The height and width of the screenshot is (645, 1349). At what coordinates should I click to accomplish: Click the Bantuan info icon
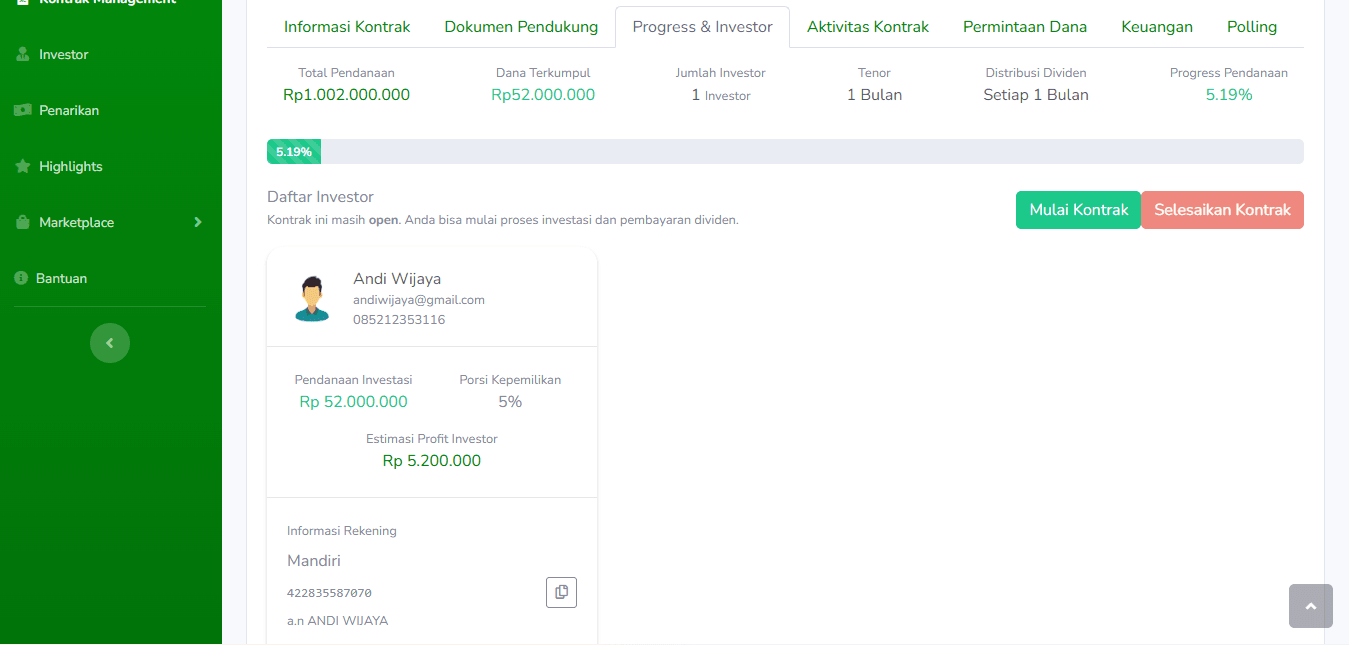pos(21,278)
